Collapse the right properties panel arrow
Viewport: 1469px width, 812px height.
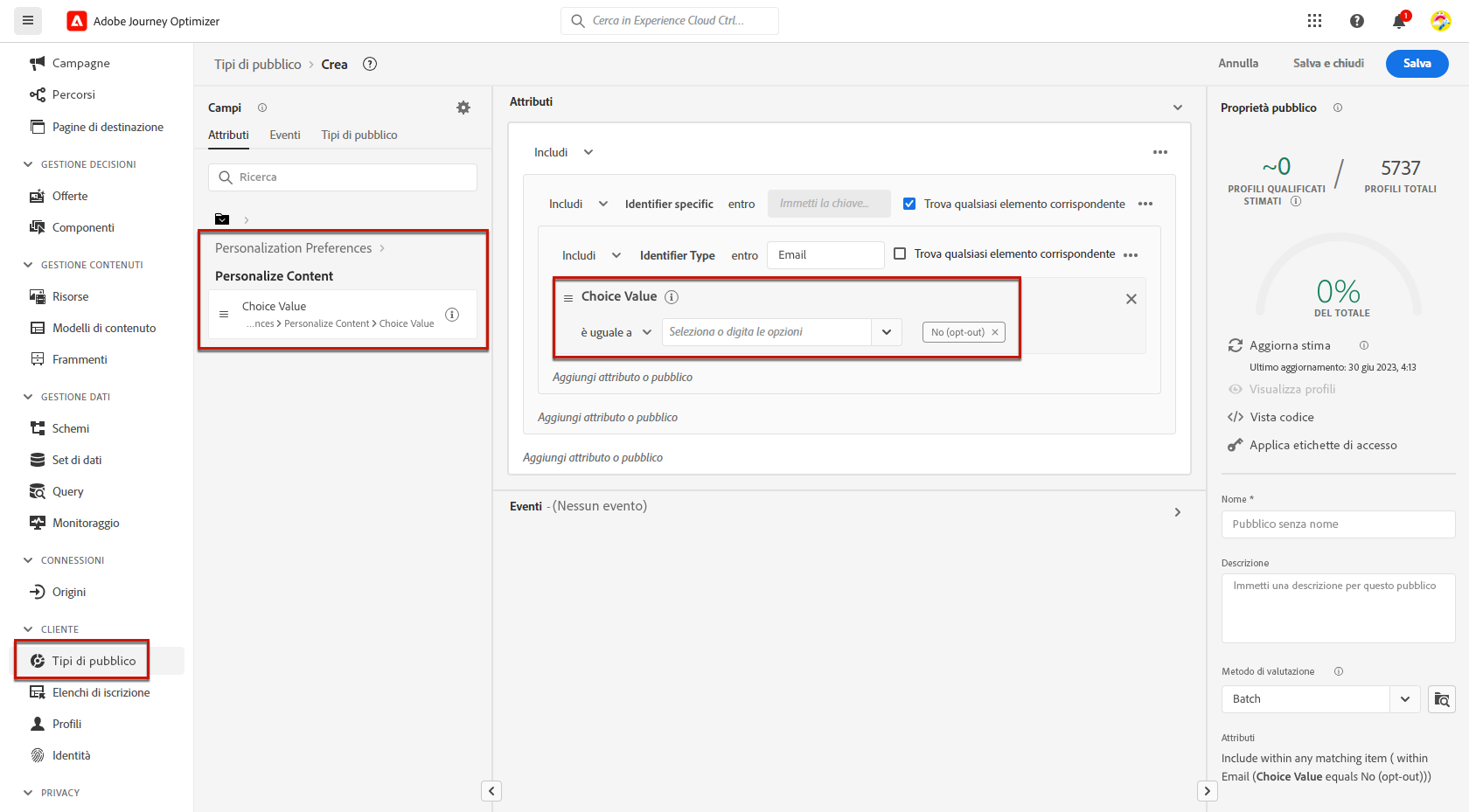click(x=1207, y=791)
